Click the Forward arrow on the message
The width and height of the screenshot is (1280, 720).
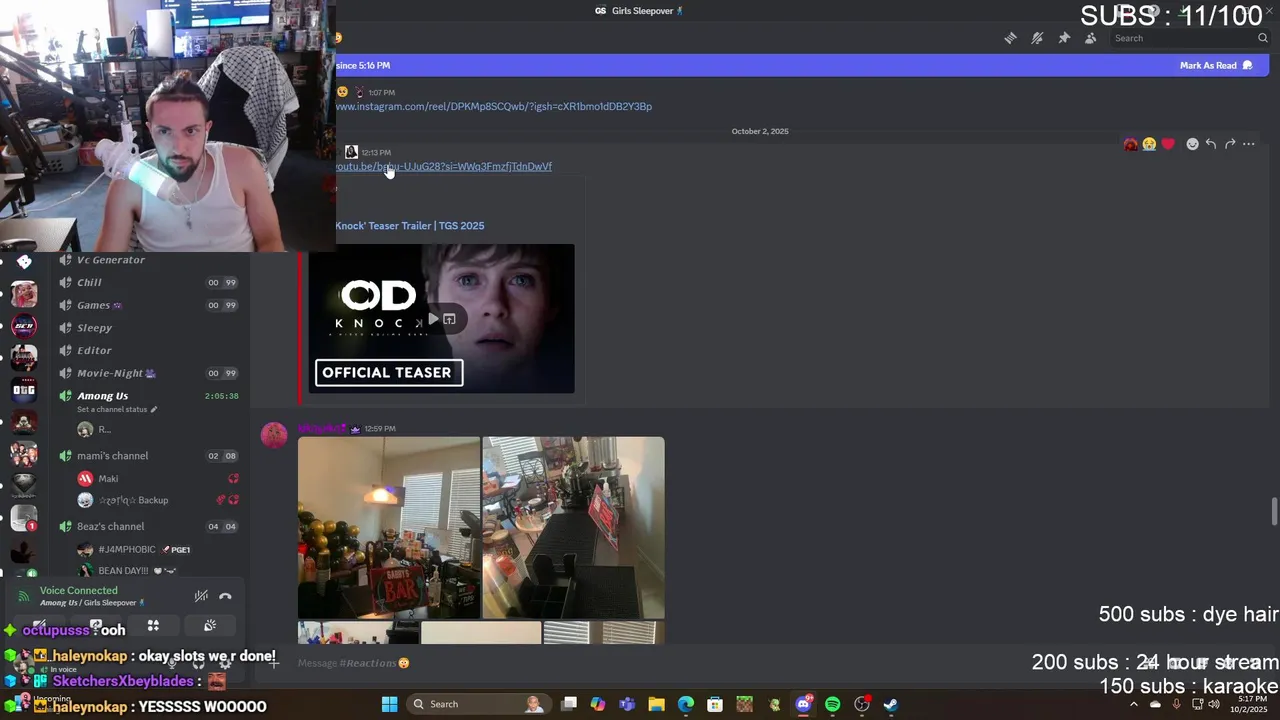click(x=1230, y=144)
